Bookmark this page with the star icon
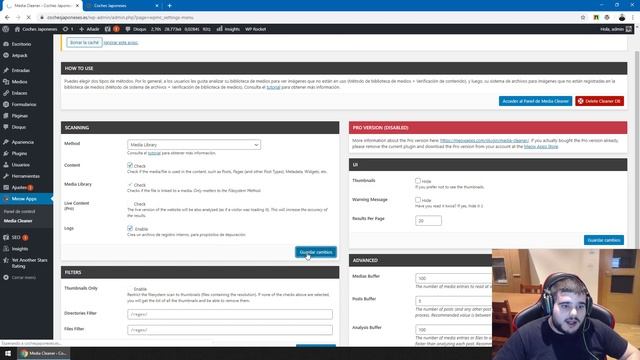The image size is (640, 360). 583,18
